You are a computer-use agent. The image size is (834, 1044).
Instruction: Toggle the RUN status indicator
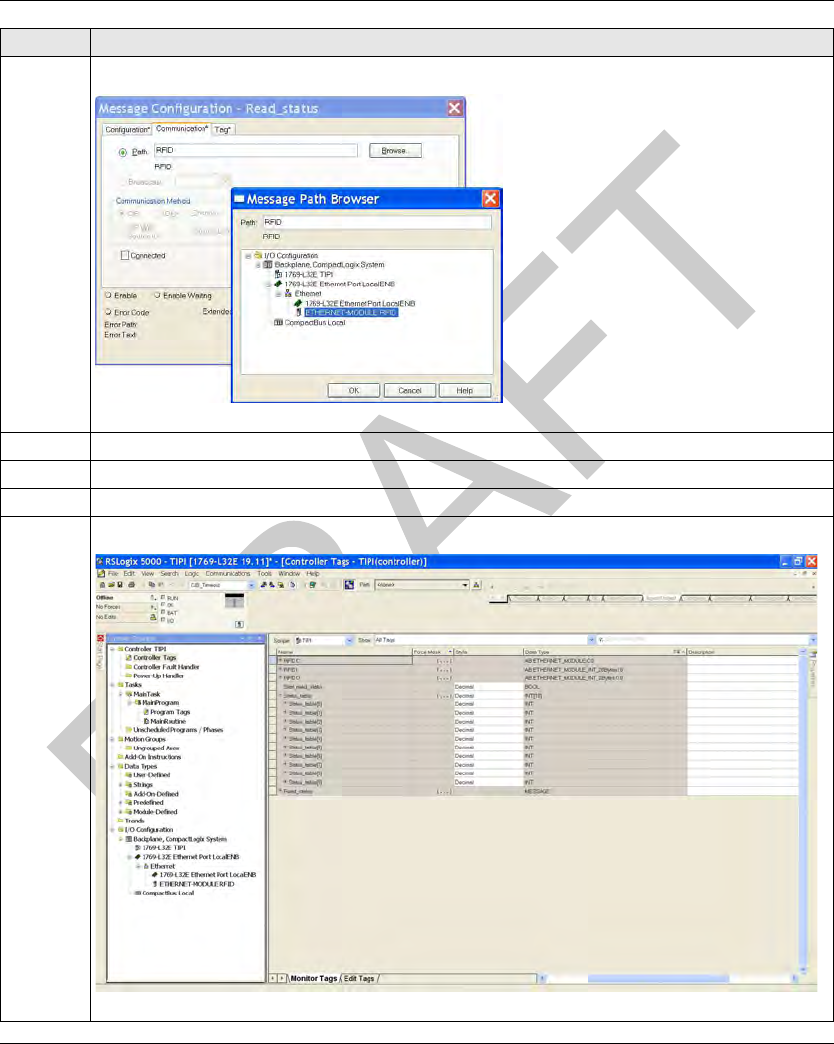(x=163, y=598)
